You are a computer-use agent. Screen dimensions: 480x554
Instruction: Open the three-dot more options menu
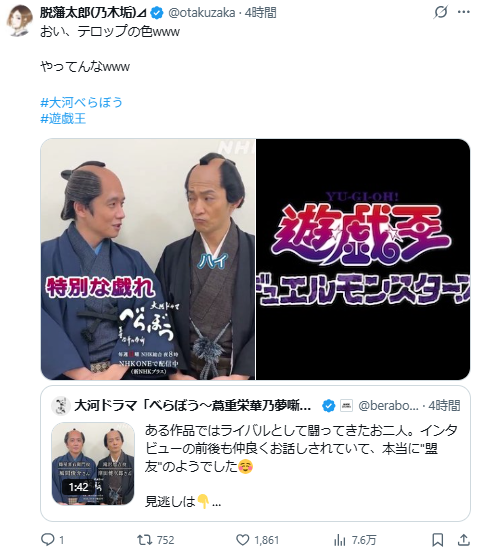click(x=464, y=12)
